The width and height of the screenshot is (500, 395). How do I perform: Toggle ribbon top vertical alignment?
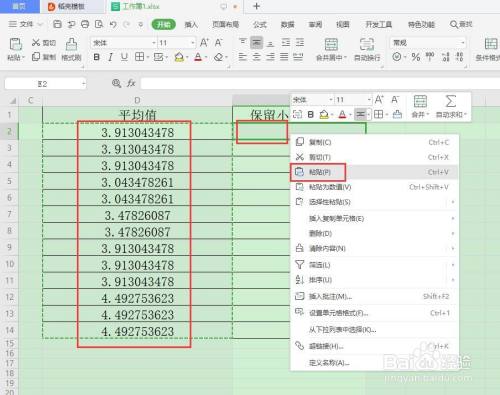point(243,42)
